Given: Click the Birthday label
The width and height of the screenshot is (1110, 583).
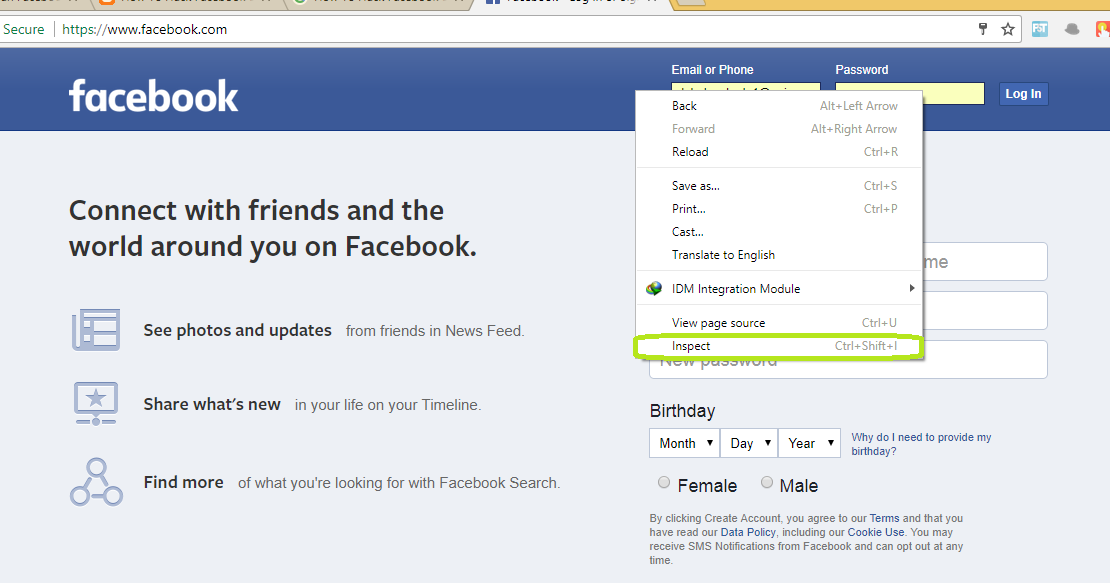Looking at the screenshot, I should 682,411.
